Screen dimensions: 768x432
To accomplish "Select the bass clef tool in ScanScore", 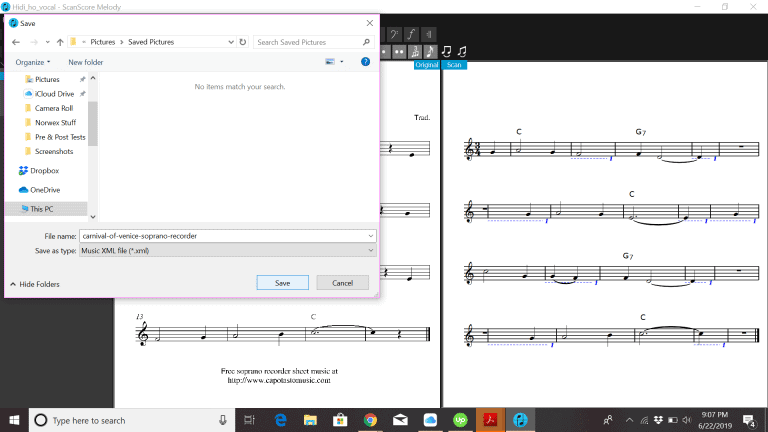I will [x=394, y=34].
